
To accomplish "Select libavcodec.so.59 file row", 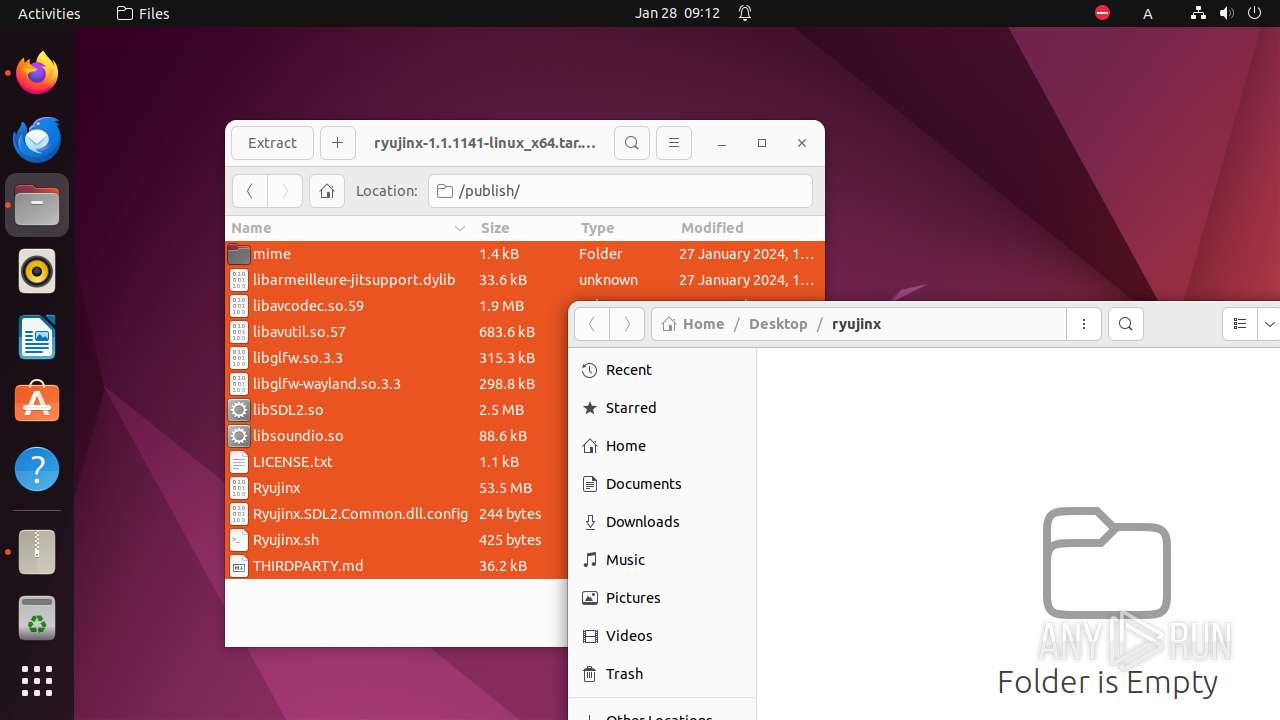I will (x=397, y=306).
